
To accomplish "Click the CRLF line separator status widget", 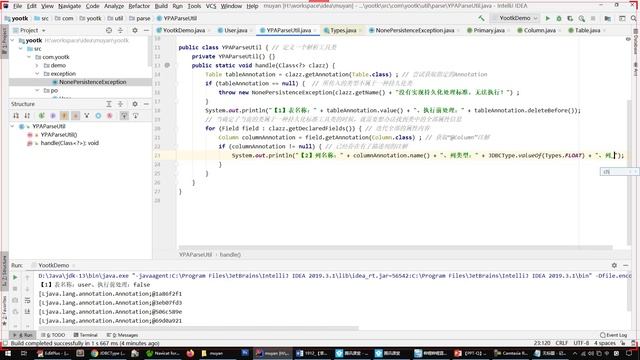I will (x=562, y=343).
